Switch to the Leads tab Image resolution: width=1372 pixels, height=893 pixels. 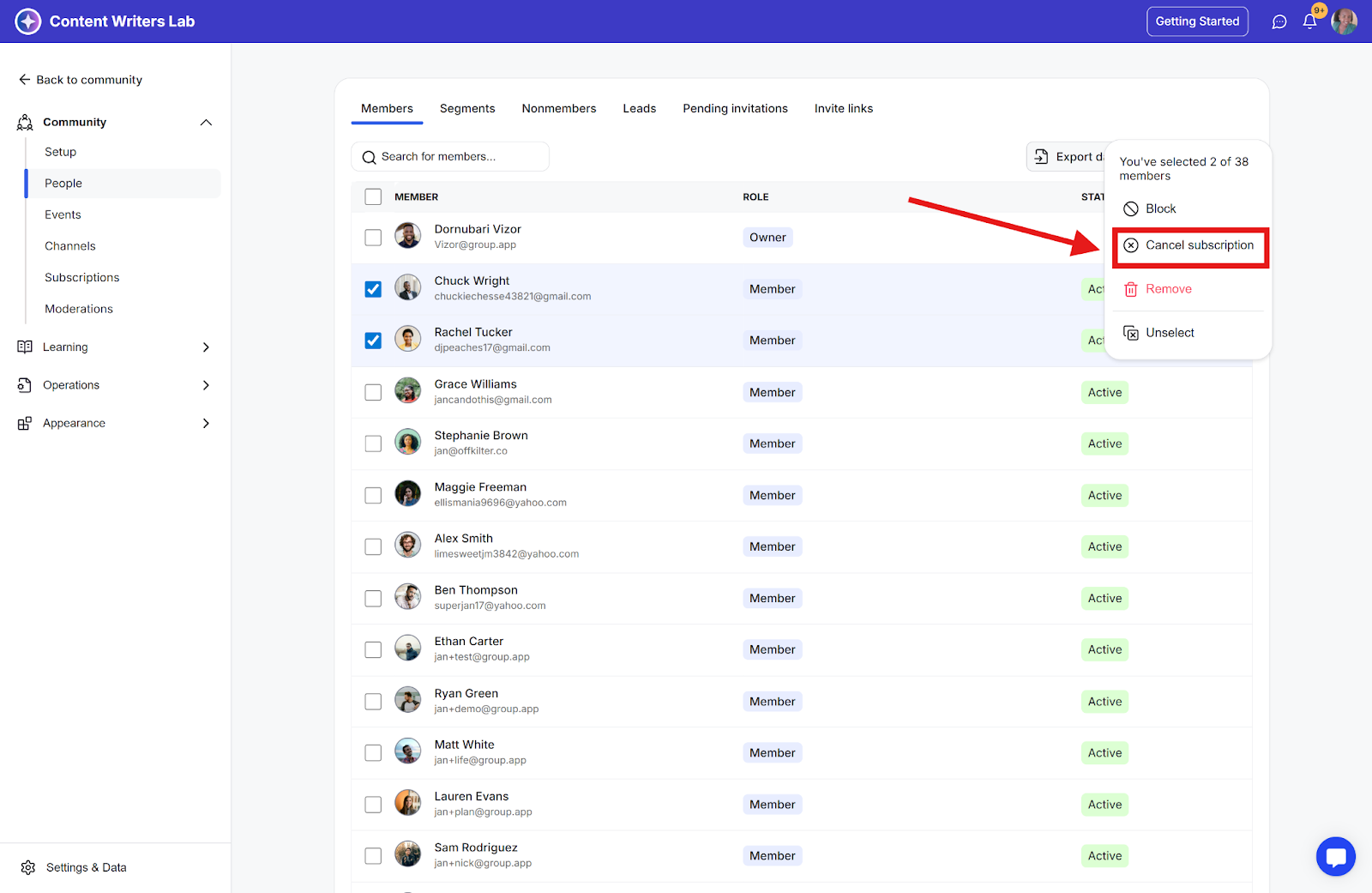(640, 109)
